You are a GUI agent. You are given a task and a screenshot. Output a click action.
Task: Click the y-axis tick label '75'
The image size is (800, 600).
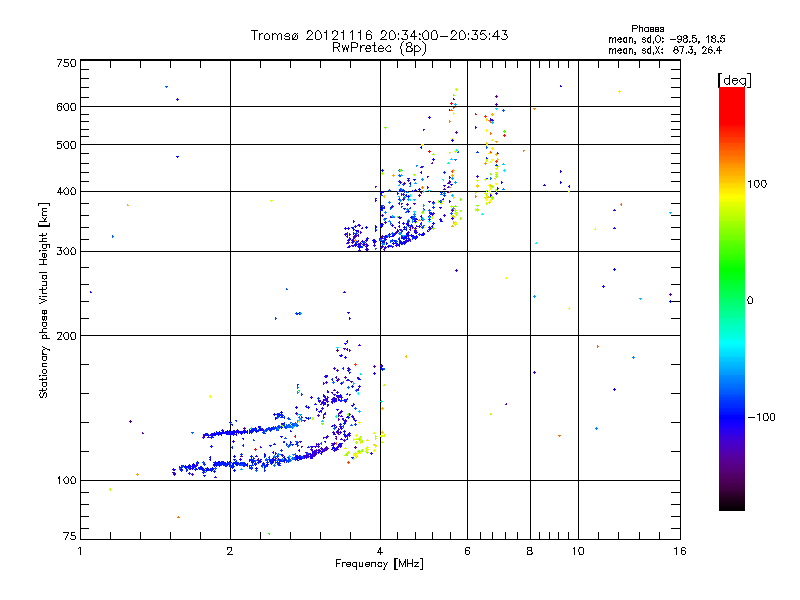point(70,536)
